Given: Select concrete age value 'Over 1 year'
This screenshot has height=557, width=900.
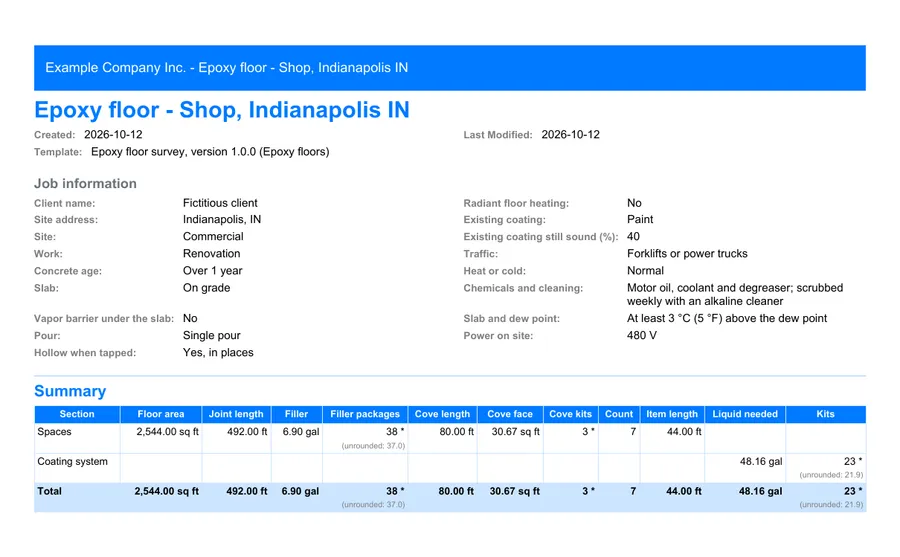Looking at the screenshot, I should pyautogui.click(x=212, y=270).
